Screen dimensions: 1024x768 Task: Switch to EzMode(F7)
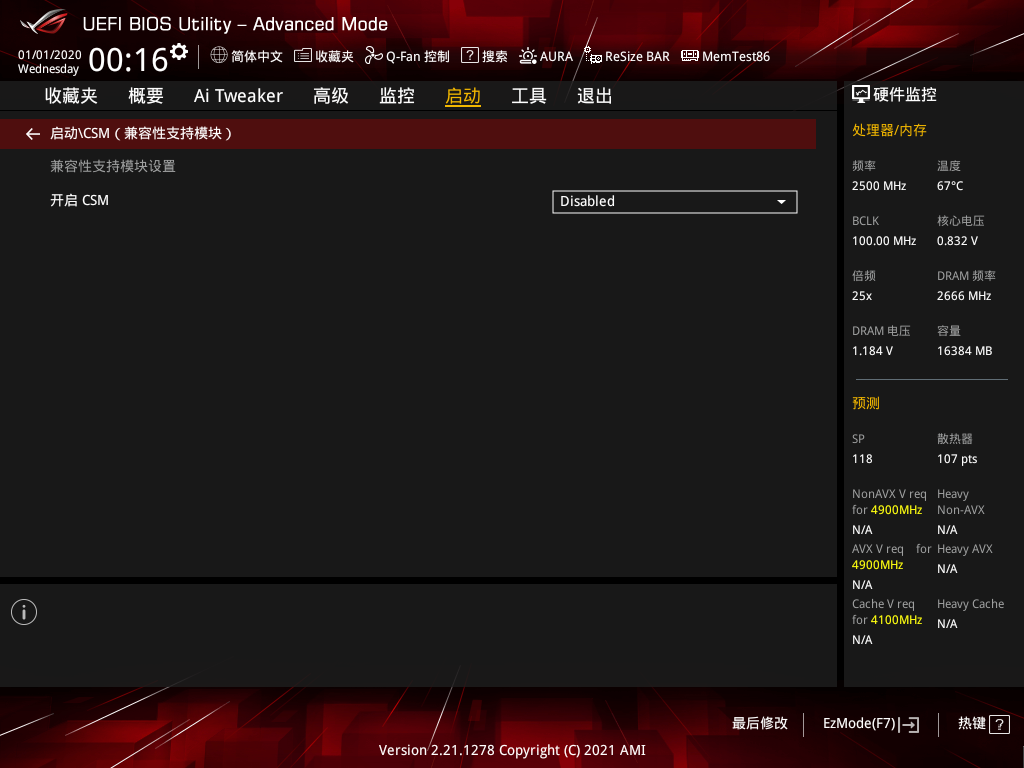pyautogui.click(x=870, y=724)
